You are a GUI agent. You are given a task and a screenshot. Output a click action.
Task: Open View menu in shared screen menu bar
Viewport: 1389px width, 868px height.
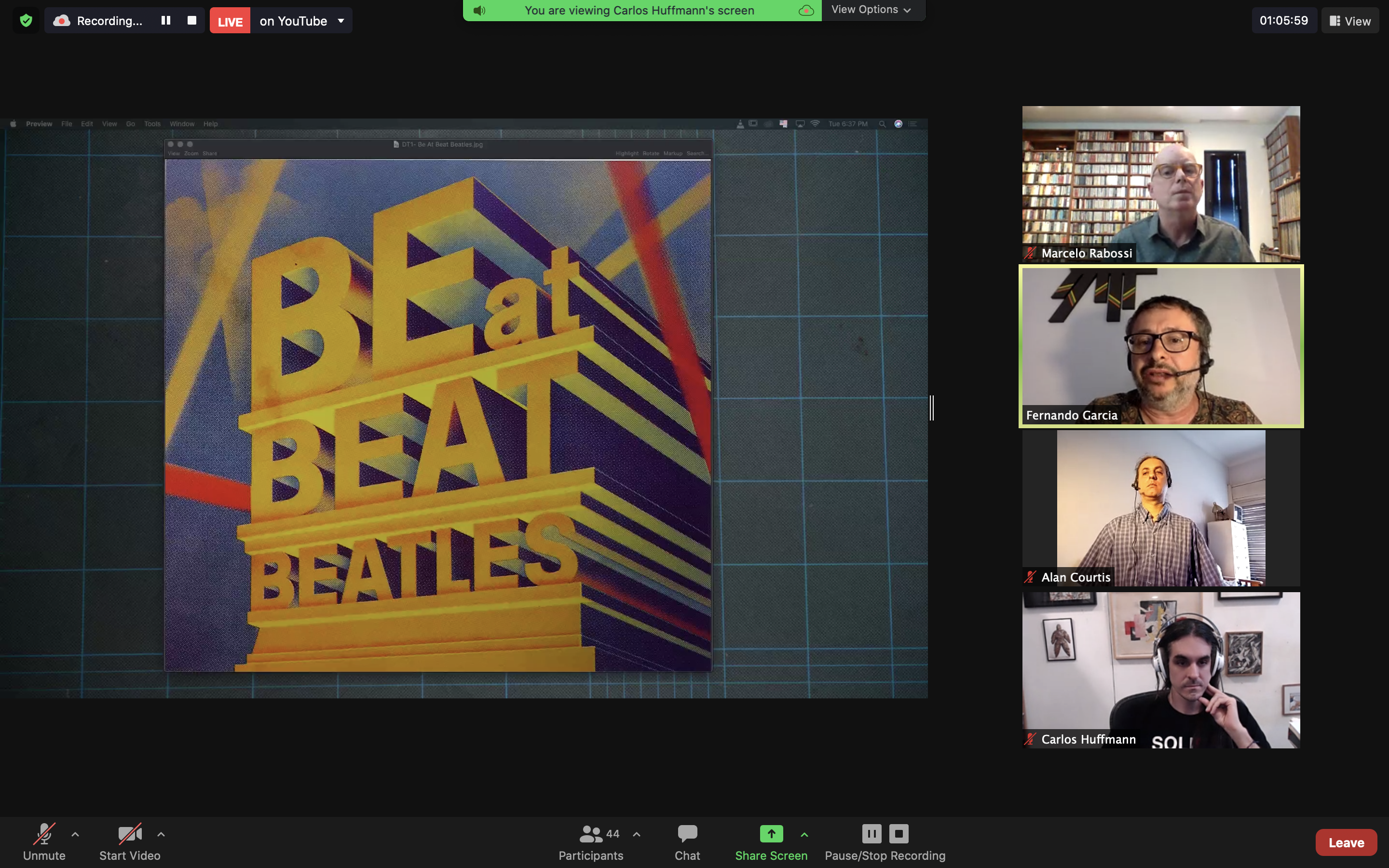109,123
